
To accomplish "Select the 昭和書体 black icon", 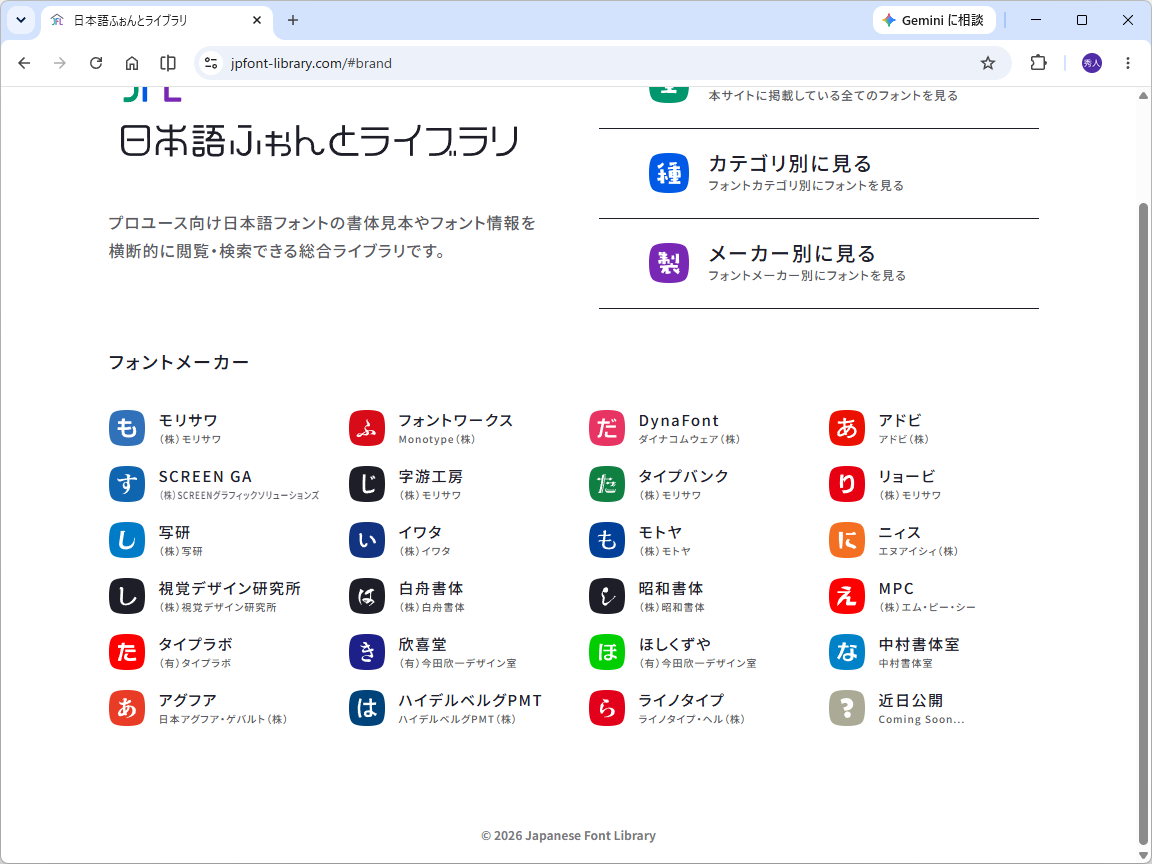I will tap(607, 596).
